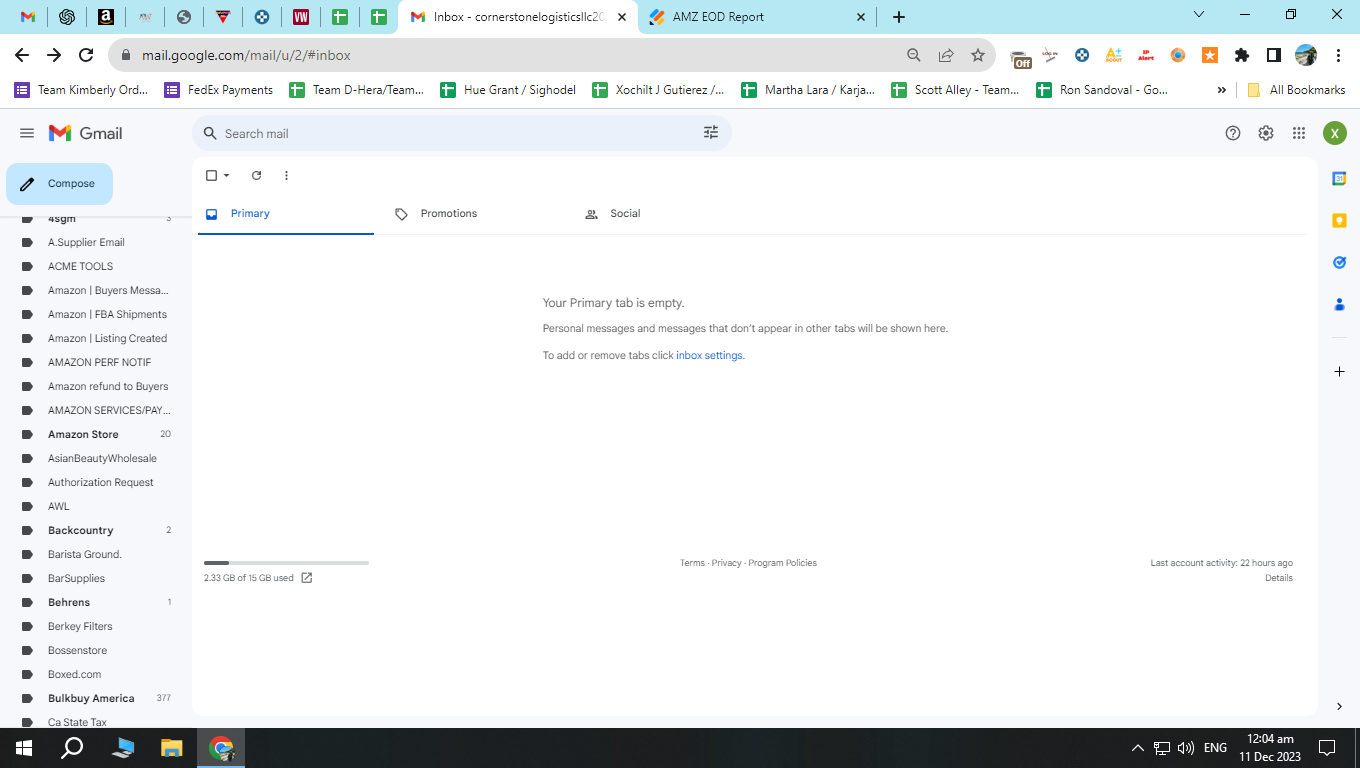Open the Windows Start menu

(x=24, y=748)
